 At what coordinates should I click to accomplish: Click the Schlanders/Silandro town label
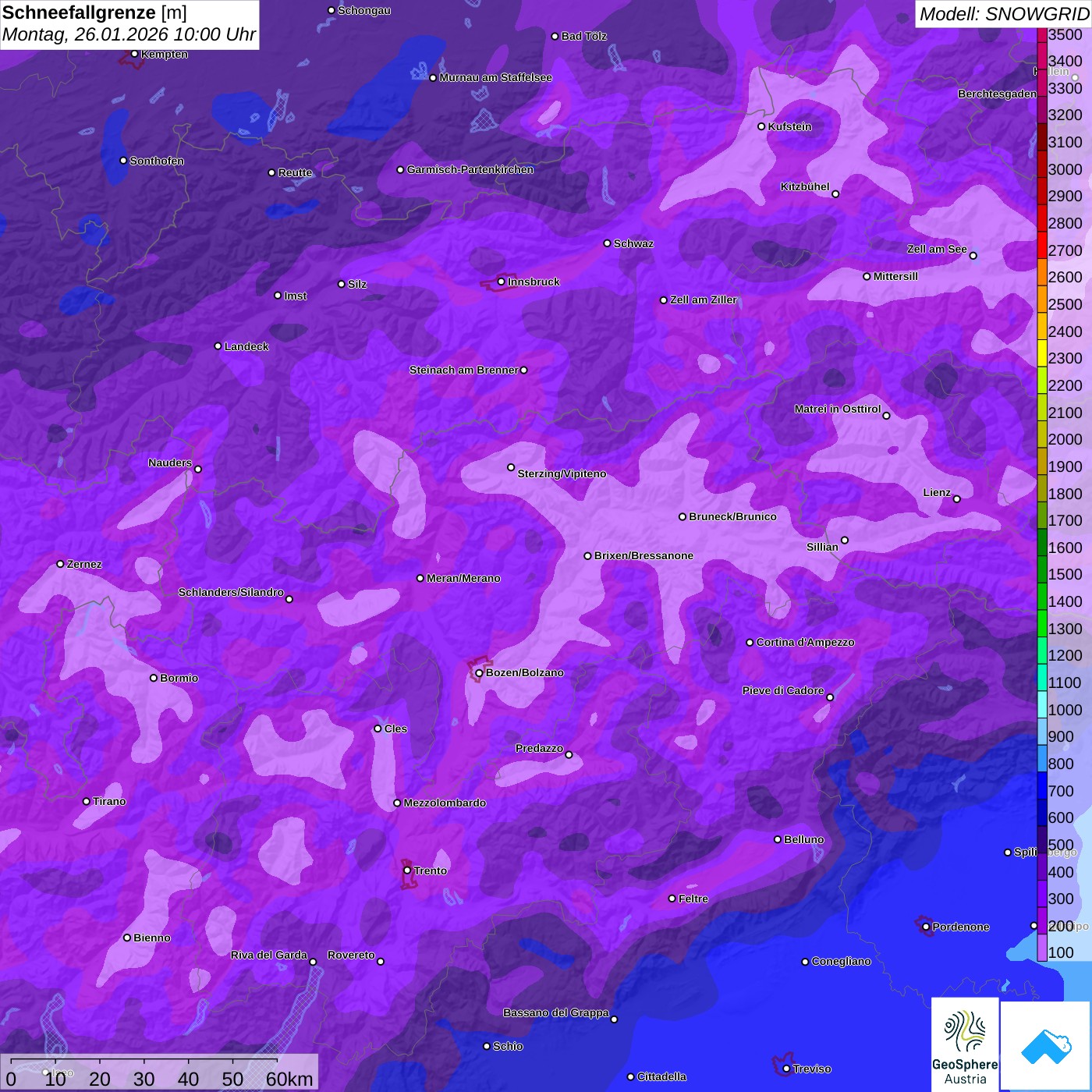(x=231, y=593)
